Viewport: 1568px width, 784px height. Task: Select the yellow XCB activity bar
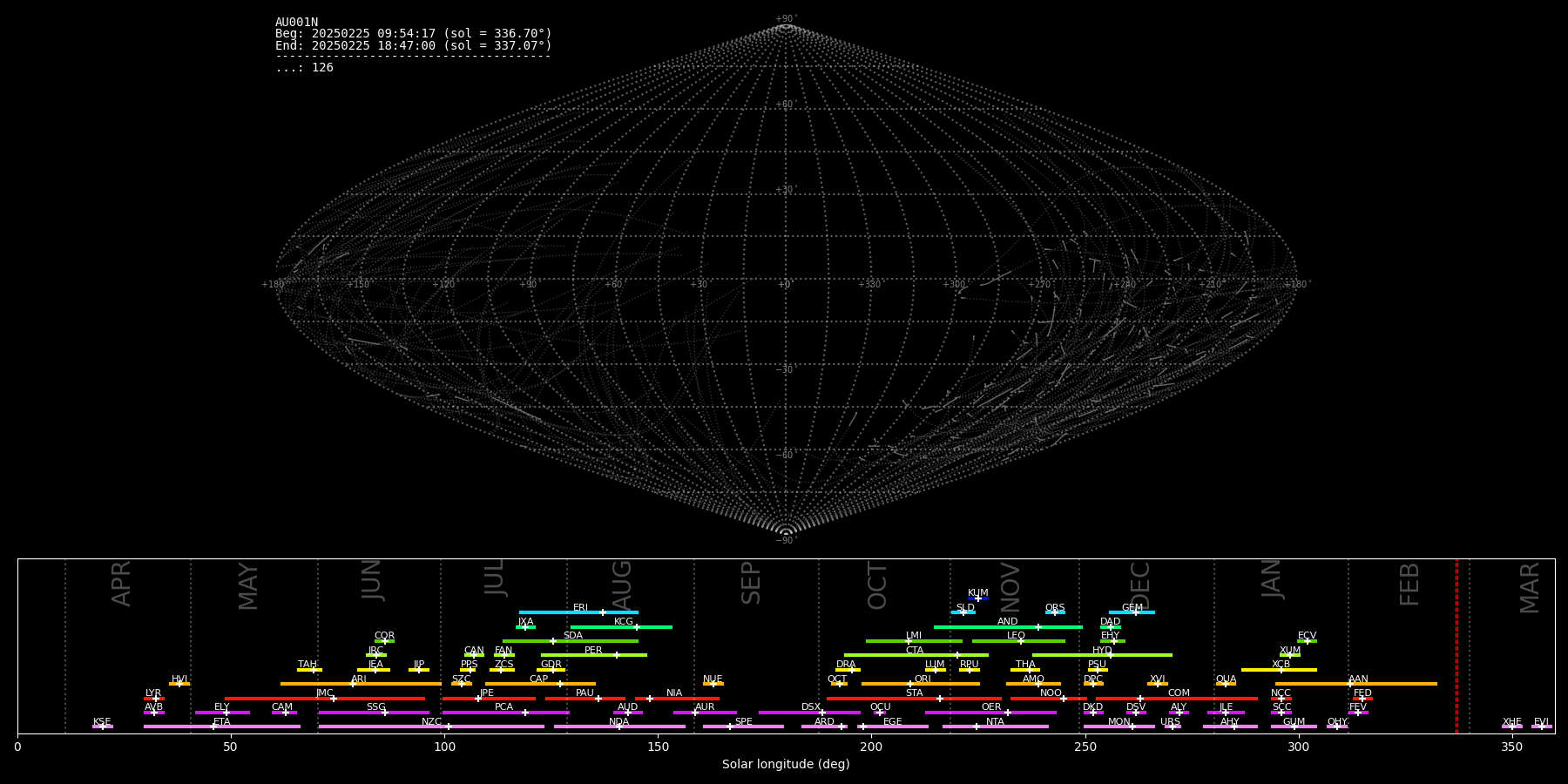click(x=1279, y=670)
